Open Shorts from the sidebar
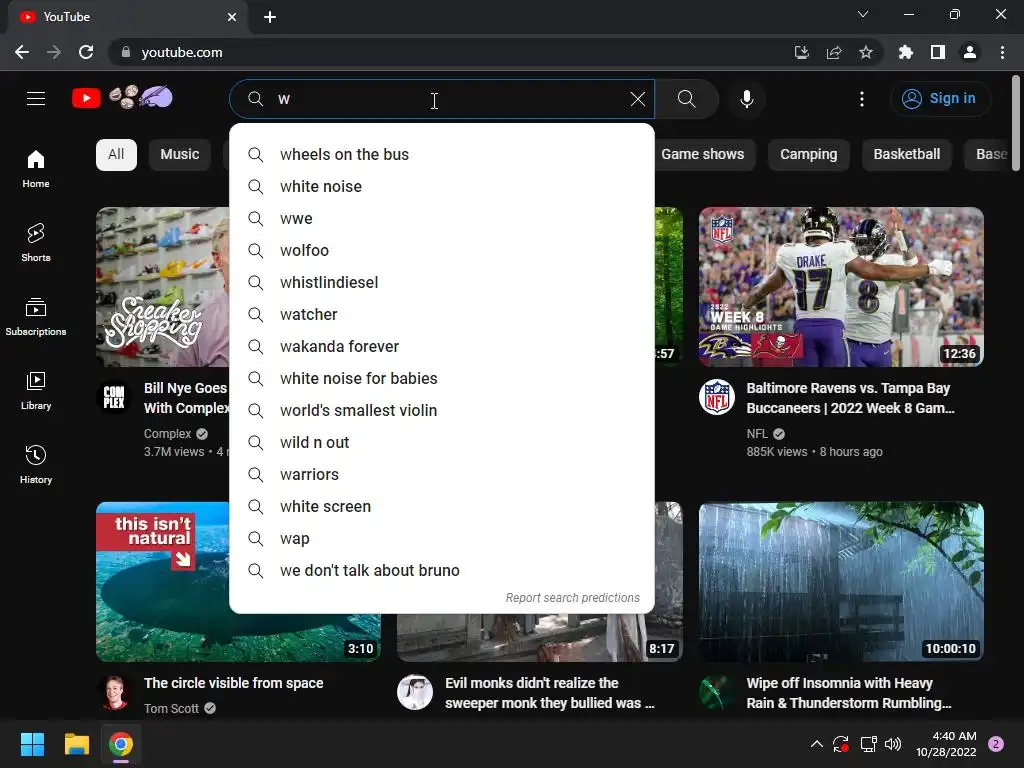1024x768 pixels. pyautogui.click(x=36, y=242)
